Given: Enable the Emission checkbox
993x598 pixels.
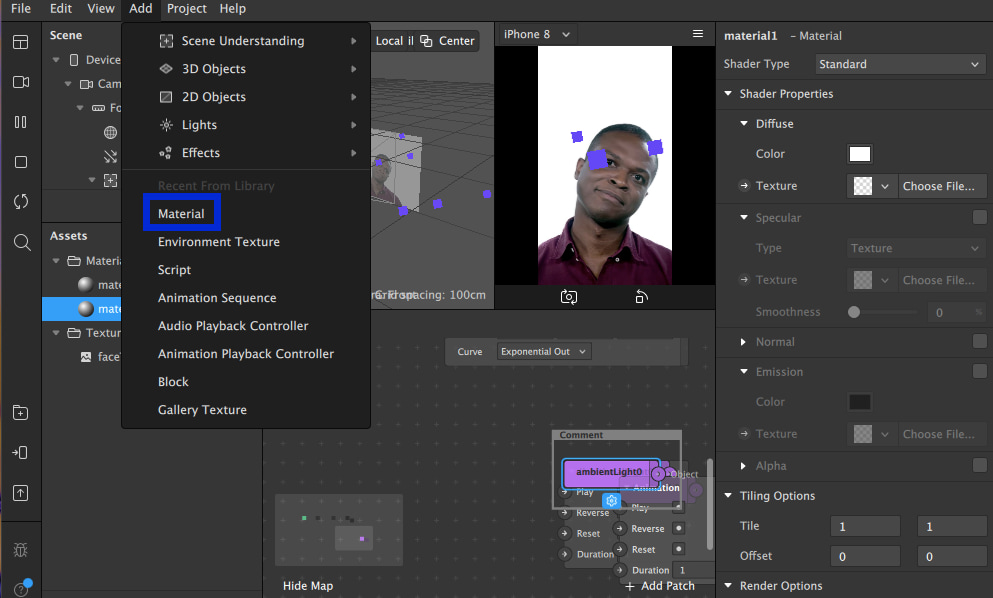Looking at the screenshot, I should point(980,372).
